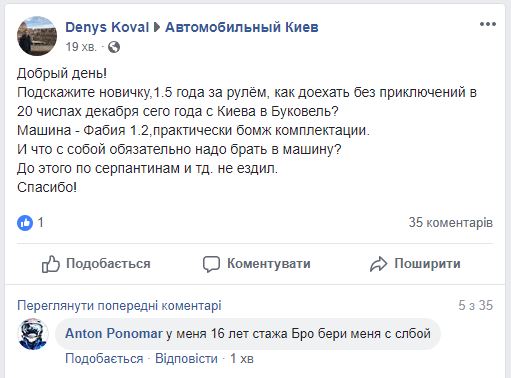511x378 pixels.
Task: Expand Переглянути попередні коментарі
Action: pos(119,306)
